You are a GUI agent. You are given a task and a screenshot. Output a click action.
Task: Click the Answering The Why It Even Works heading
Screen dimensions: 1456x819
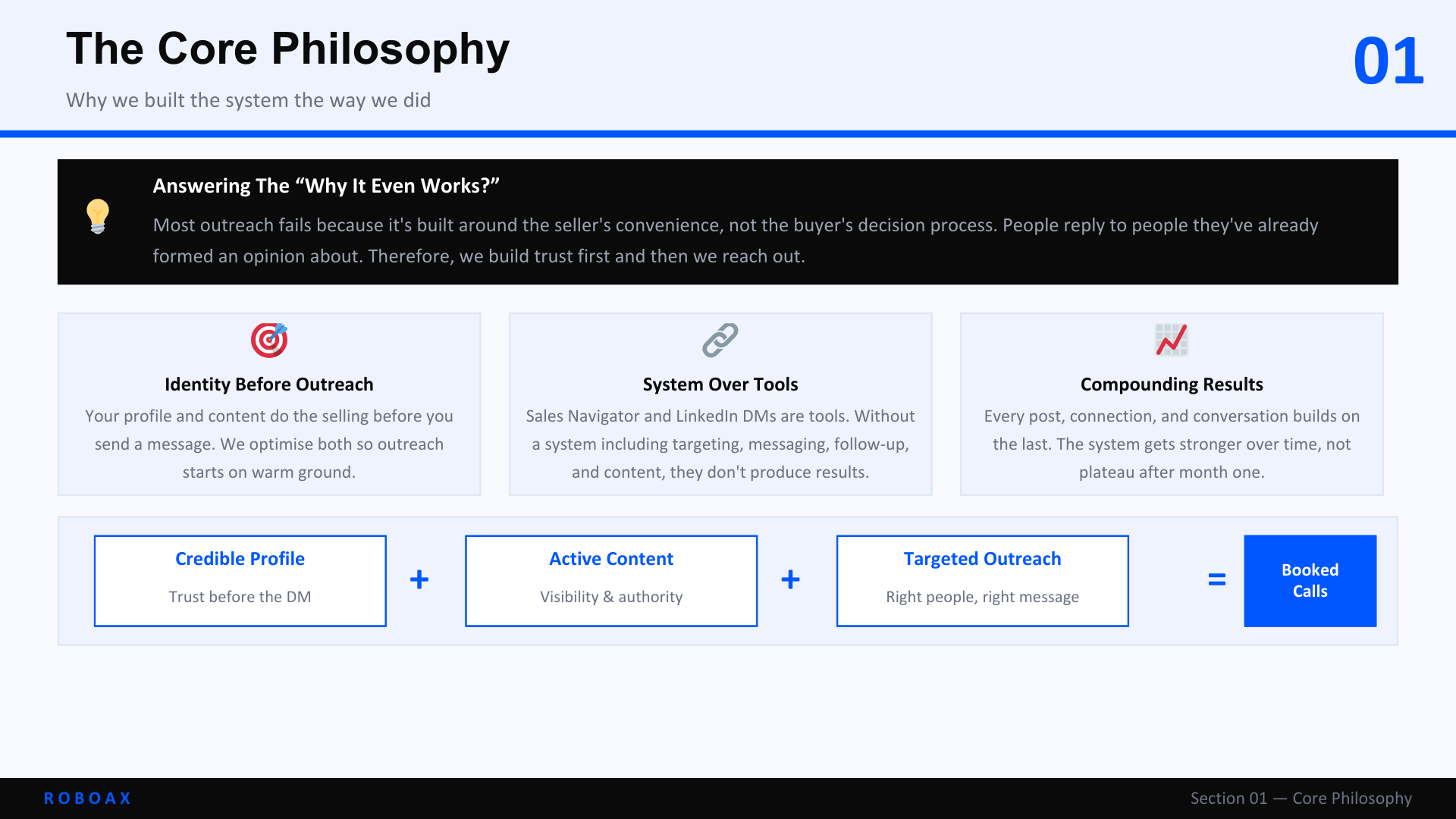tap(326, 186)
